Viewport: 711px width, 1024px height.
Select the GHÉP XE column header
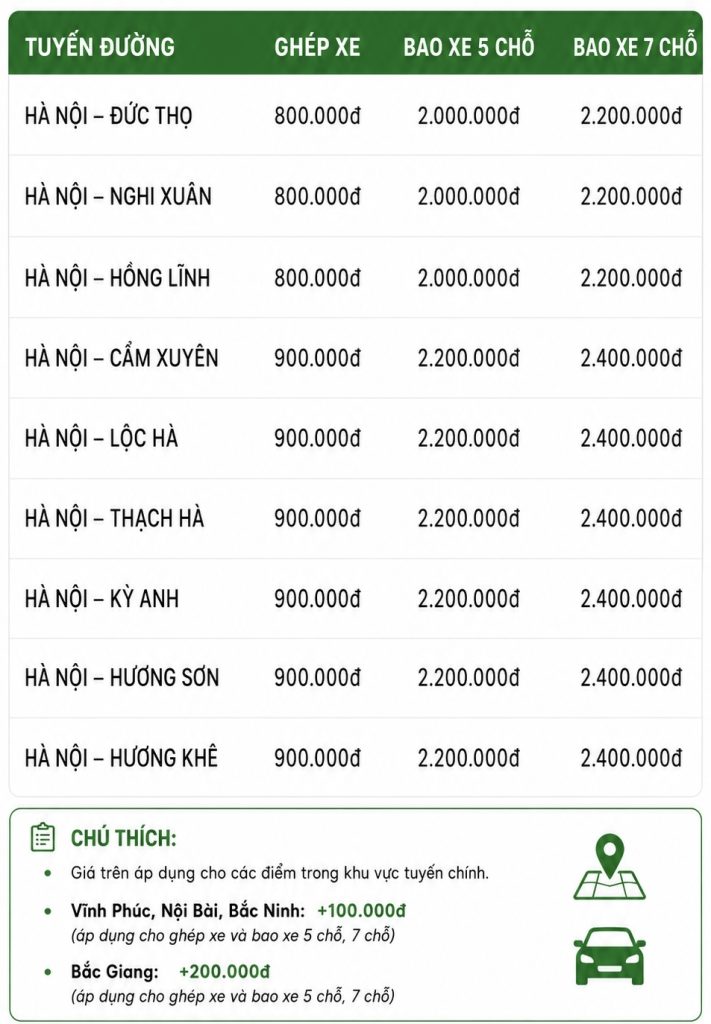(x=317, y=47)
